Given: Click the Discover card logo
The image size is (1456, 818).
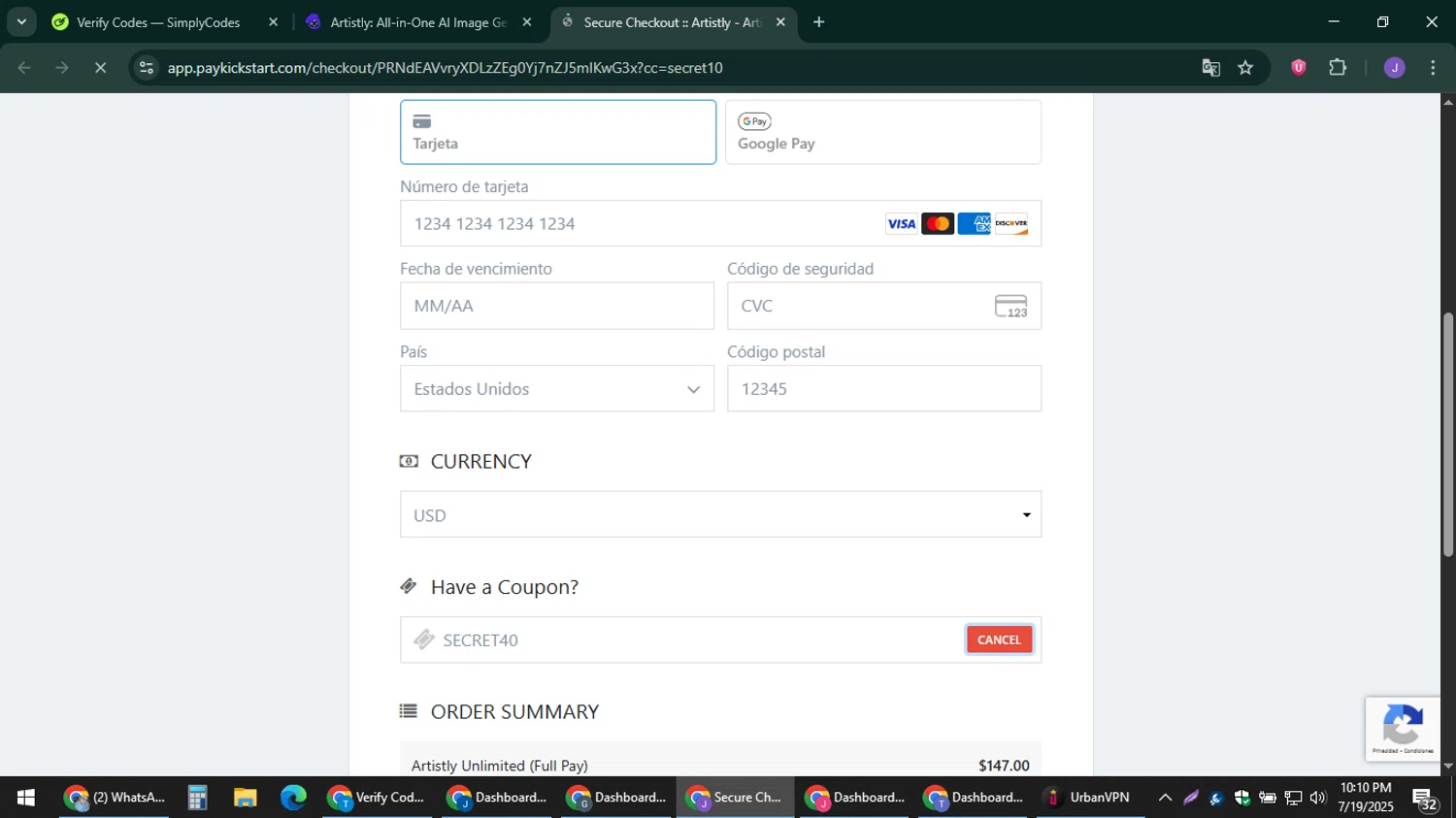Looking at the screenshot, I should 1010,224.
